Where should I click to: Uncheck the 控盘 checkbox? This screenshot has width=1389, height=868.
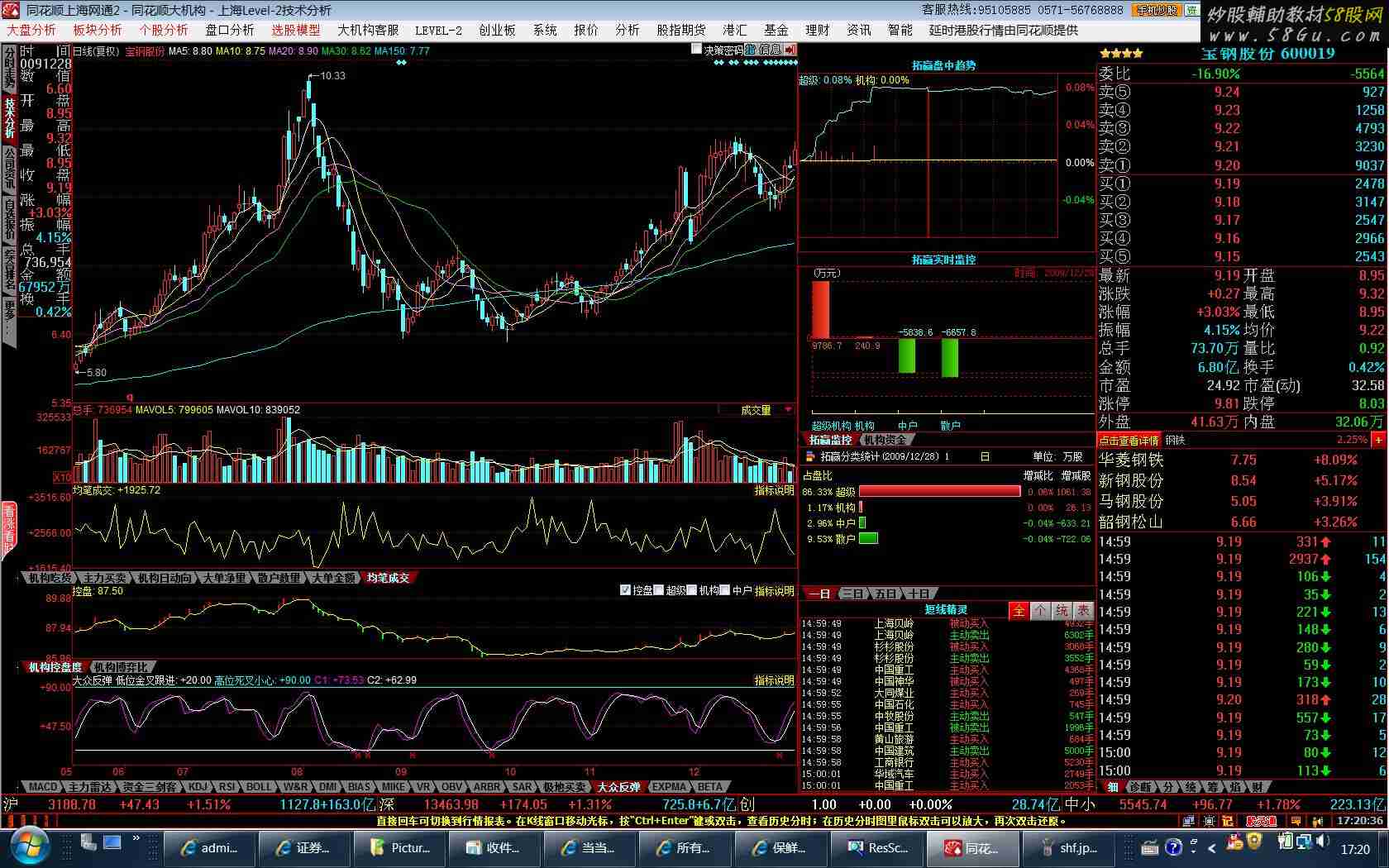point(625,590)
